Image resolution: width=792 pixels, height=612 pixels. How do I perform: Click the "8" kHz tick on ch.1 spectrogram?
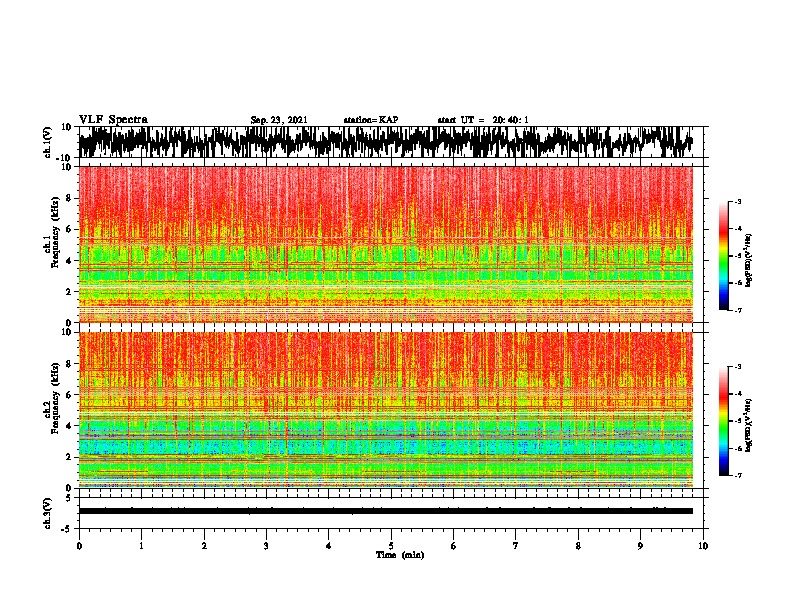pos(69,198)
